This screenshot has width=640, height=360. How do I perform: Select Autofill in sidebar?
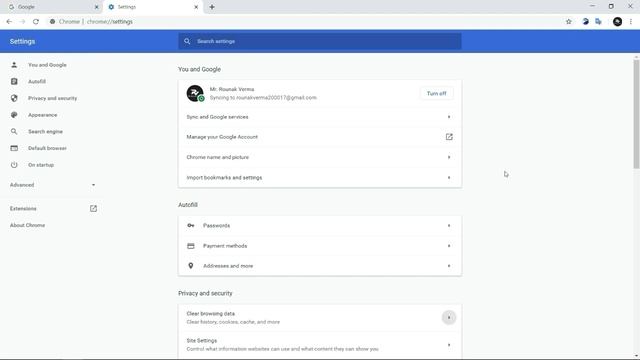coord(37,82)
